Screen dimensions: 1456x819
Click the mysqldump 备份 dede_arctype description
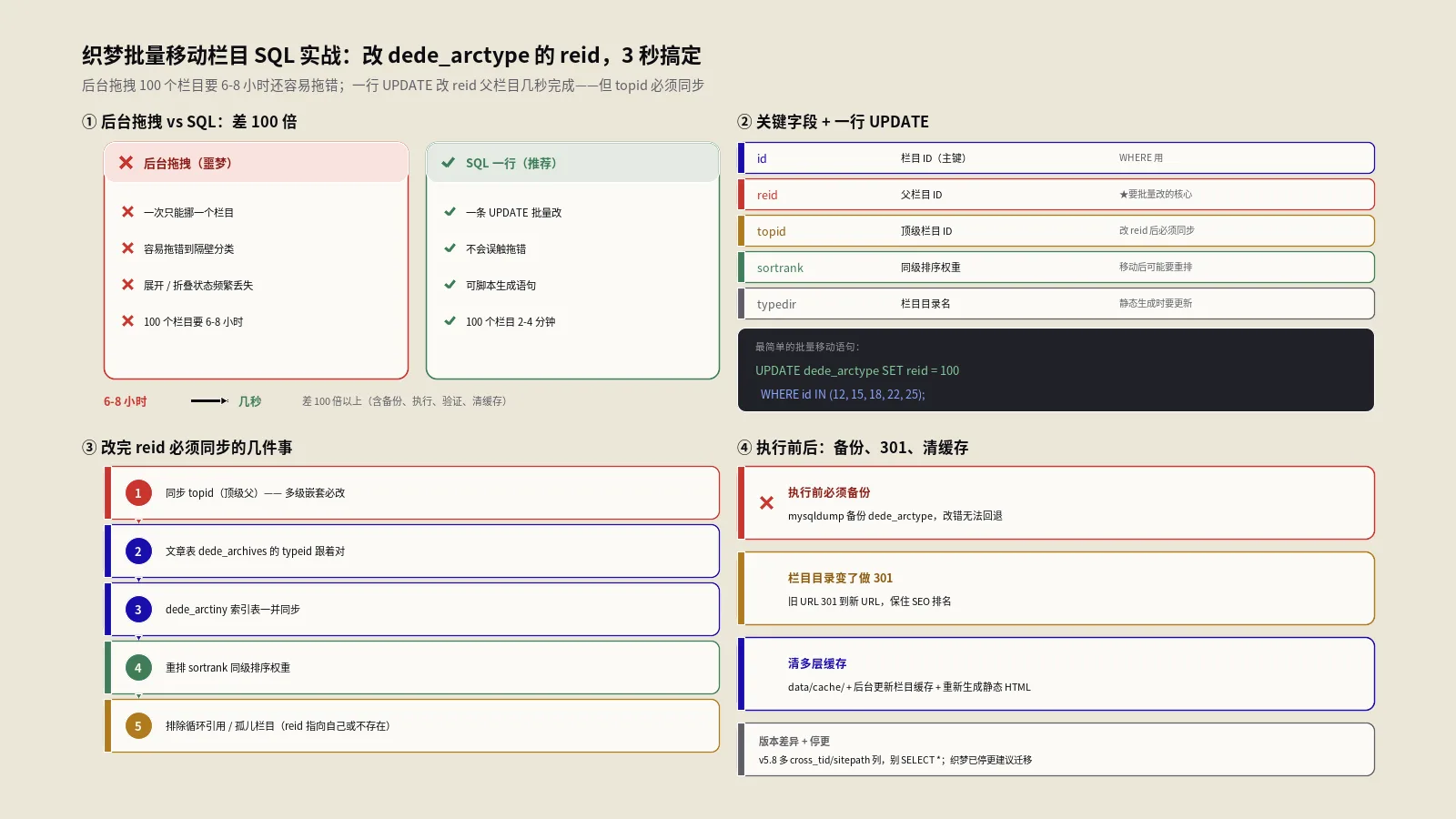click(x=895, y=516)
